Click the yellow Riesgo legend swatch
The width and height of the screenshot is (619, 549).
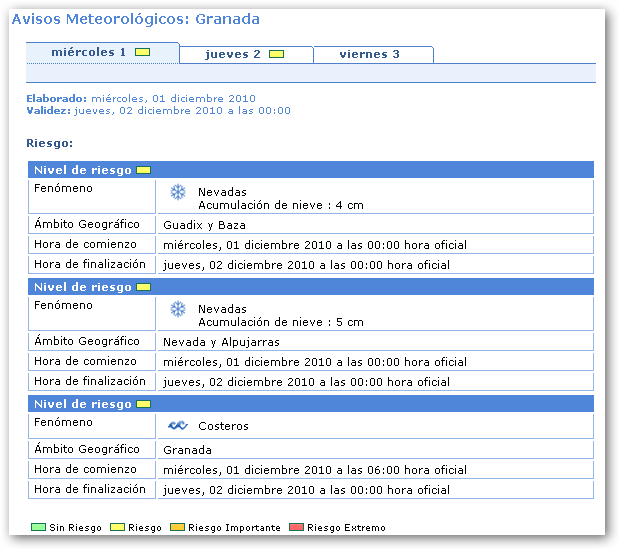117,527
